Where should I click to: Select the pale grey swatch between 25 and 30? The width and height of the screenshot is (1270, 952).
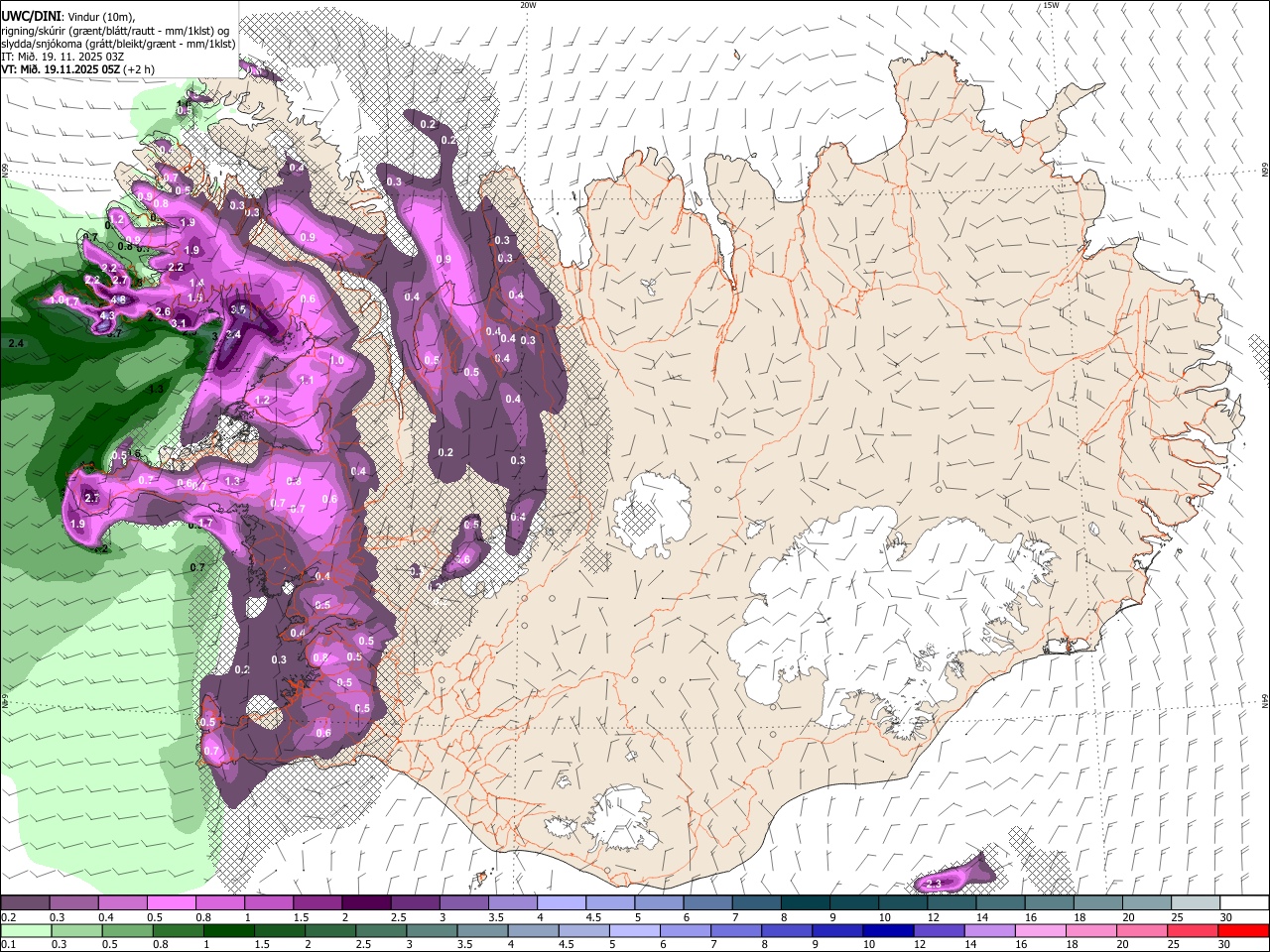[1196, 903]
